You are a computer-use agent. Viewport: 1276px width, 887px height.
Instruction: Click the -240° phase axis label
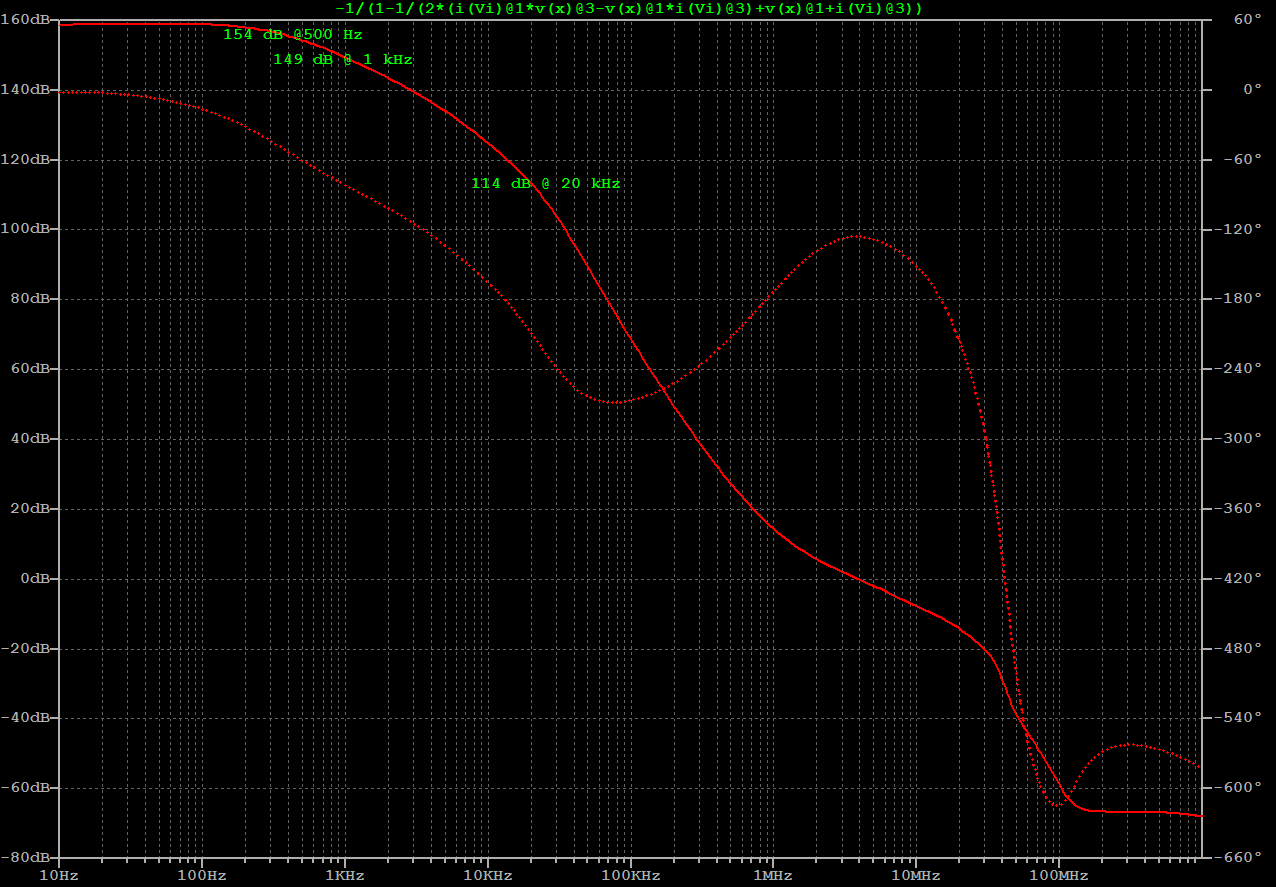coord(1240,369)
